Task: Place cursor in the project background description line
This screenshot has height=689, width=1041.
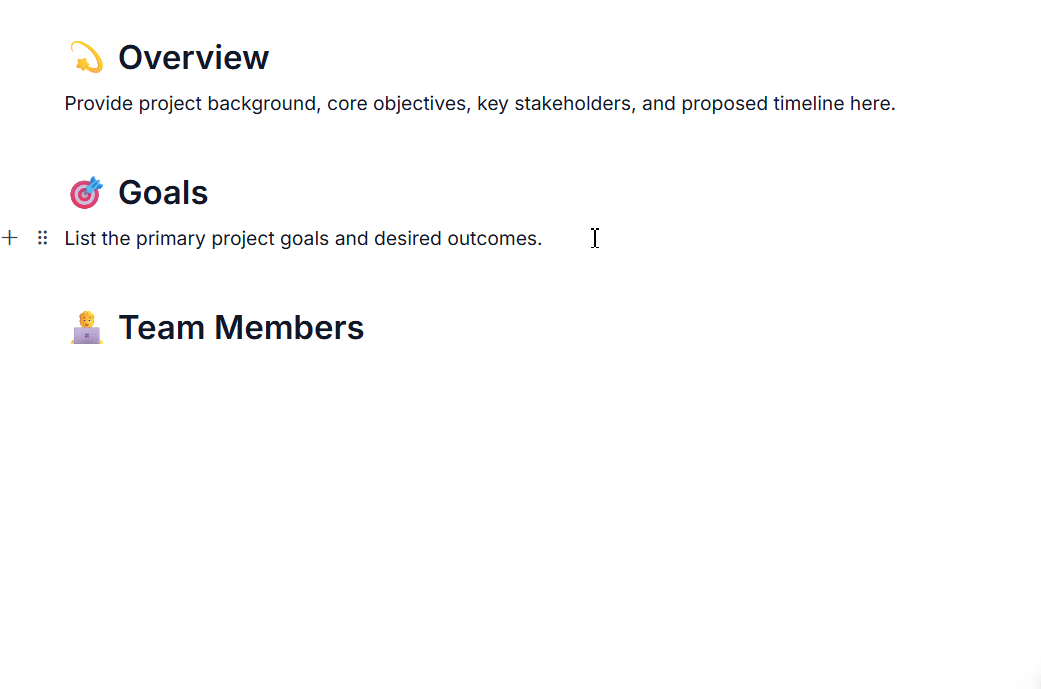Action: pyautogui.click(x=480, y=103)
